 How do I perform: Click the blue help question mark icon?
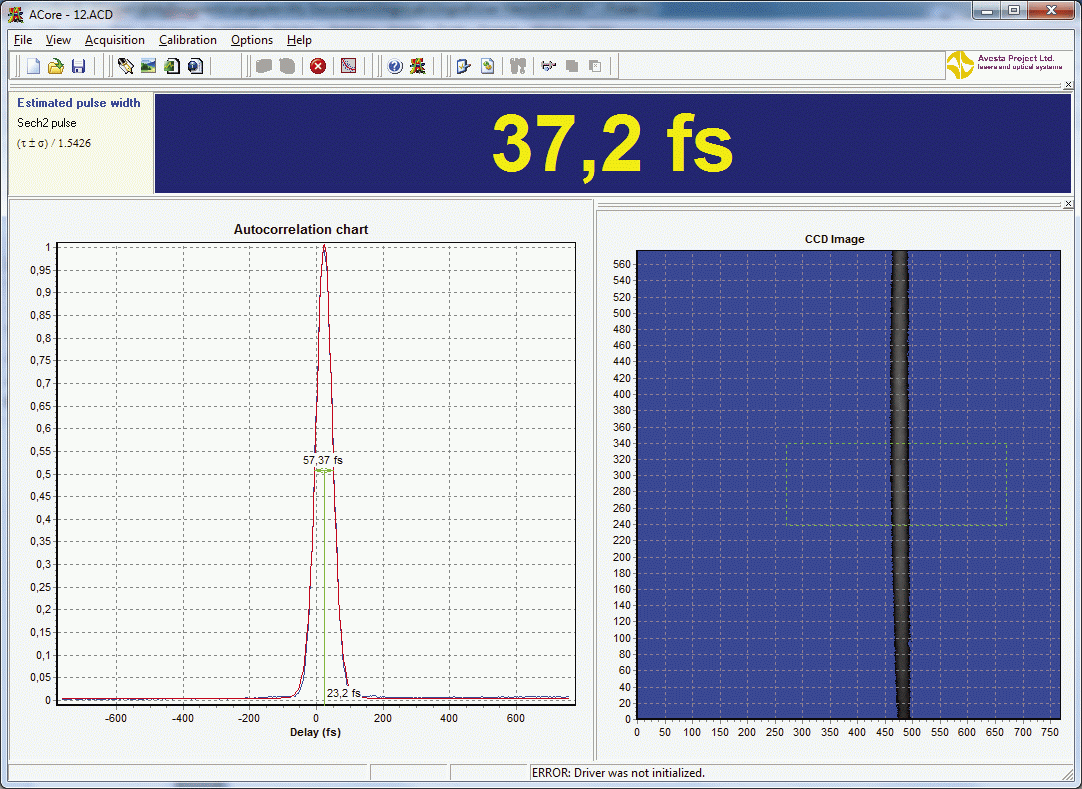coord(395,66)
